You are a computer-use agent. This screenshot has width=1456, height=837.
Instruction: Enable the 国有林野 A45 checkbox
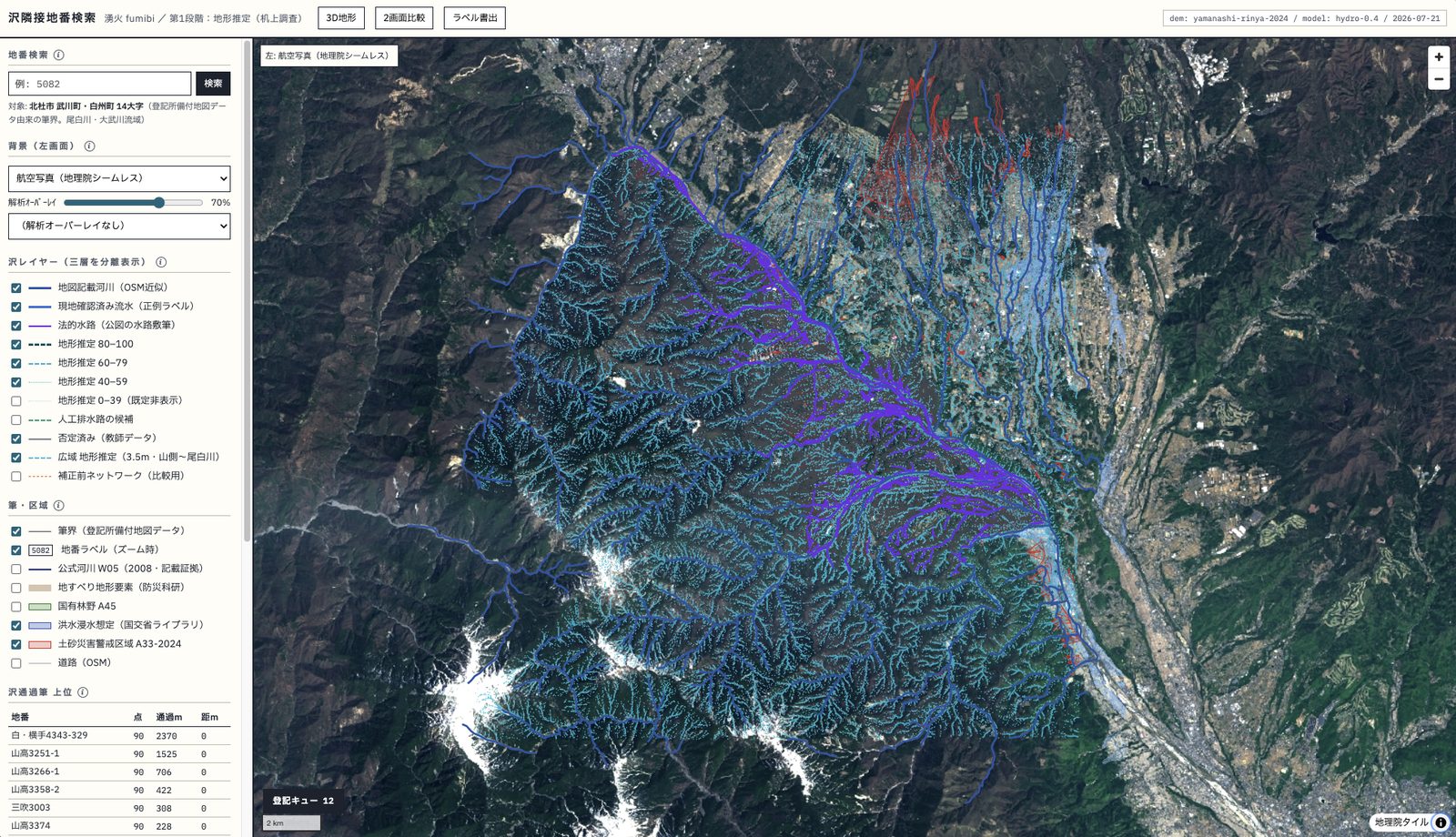(x=16, y=606)
